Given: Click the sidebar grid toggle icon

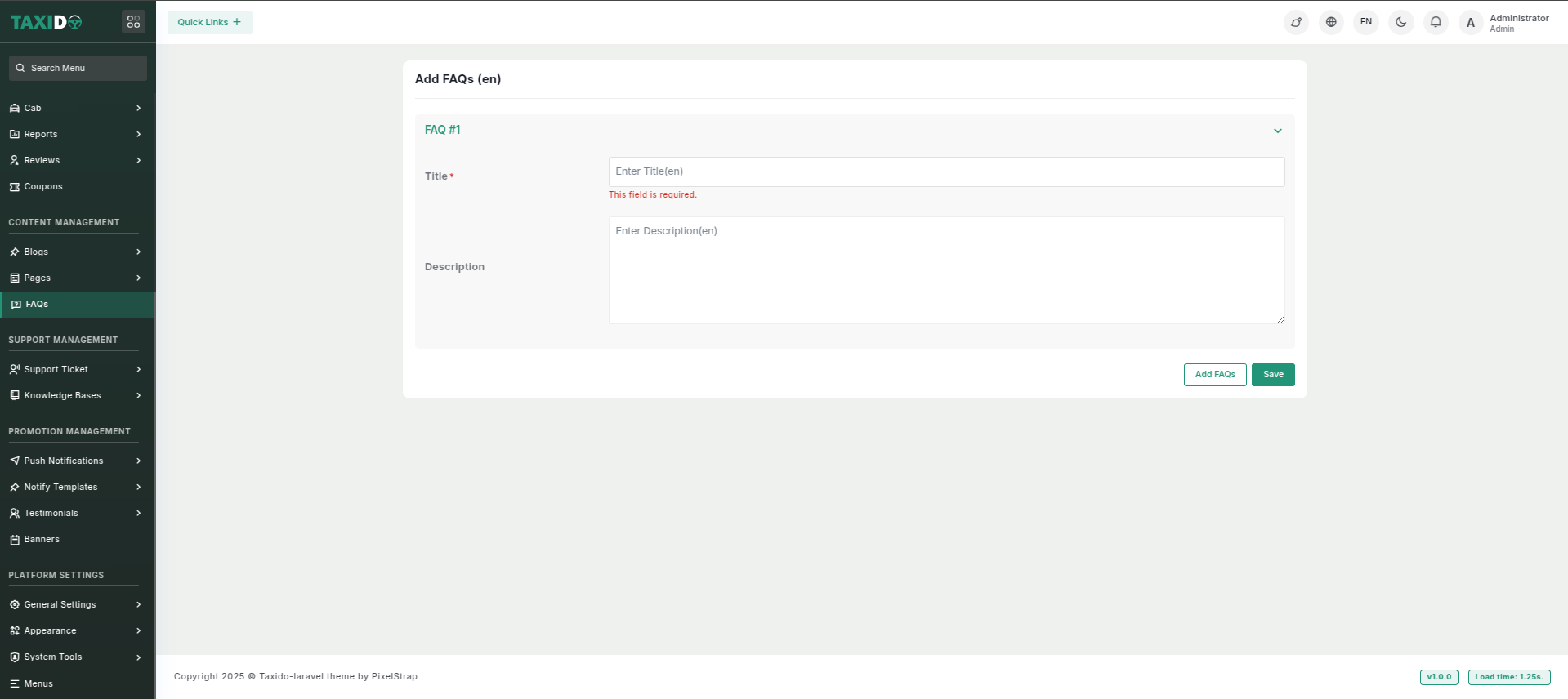Looking at the screenshot, I should click(x=133, y=22).
